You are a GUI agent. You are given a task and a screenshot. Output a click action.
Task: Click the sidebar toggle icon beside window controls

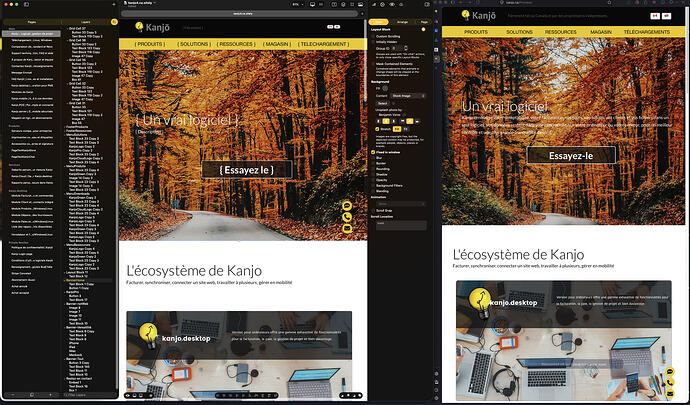pos(26,4)
